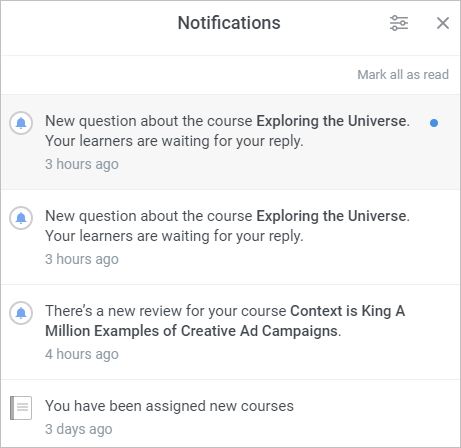Close the Notifications panel
This screenshot has width=461, height=448.
point(443,23)
